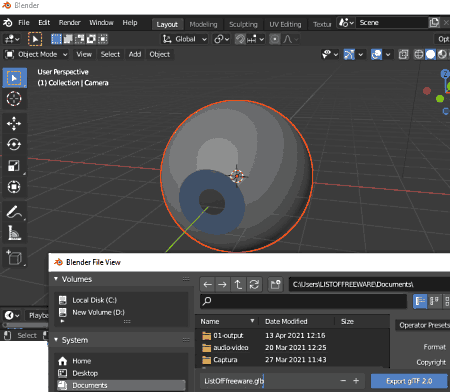
Task: Switch file browser to vertical list view
Action: (420, 301)
